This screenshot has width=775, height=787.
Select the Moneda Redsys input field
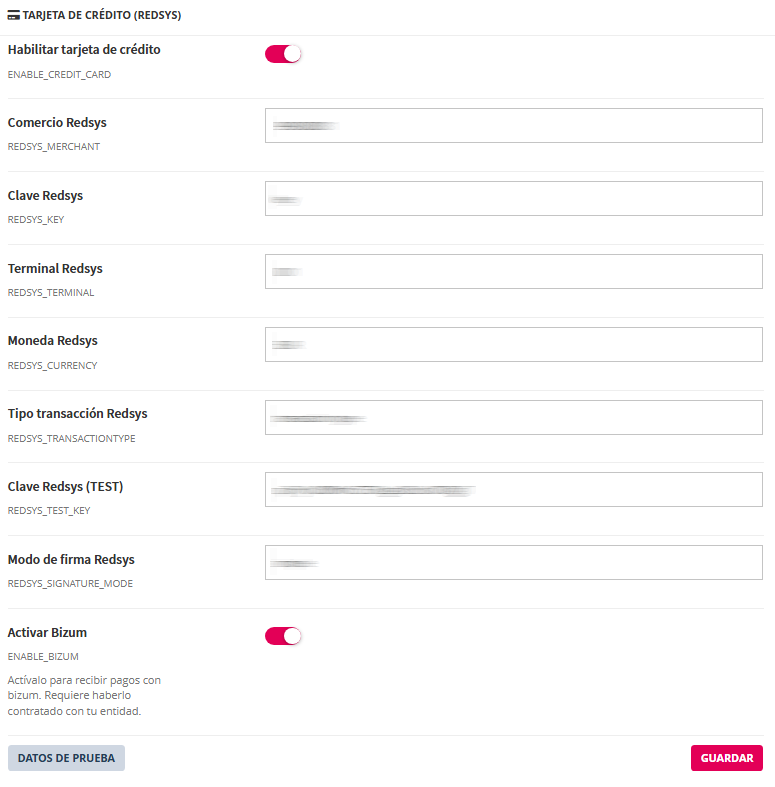pos(513,344)
